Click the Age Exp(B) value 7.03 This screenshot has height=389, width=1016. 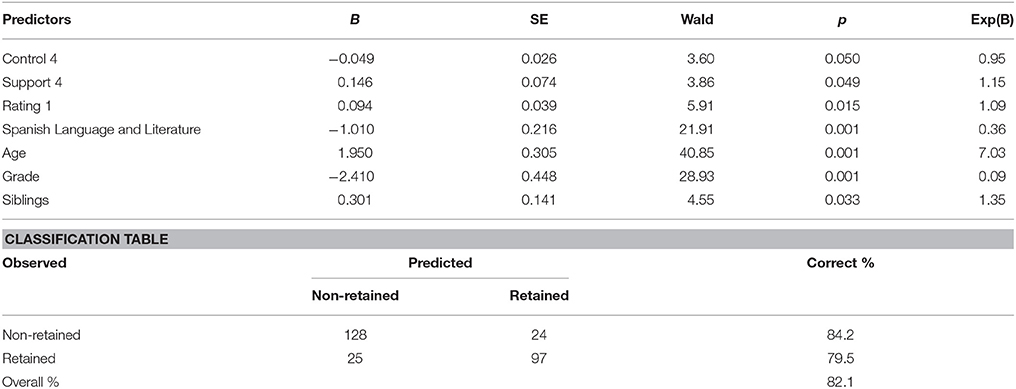993,154
